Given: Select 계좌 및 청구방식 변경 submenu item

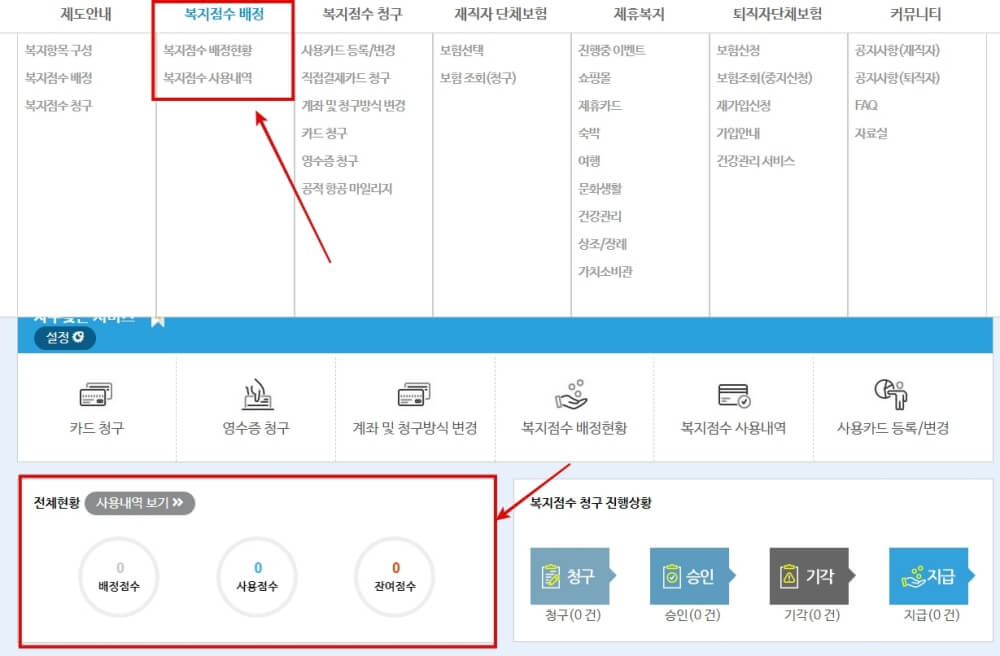Looking at the screenshot, I should (353, 105).
